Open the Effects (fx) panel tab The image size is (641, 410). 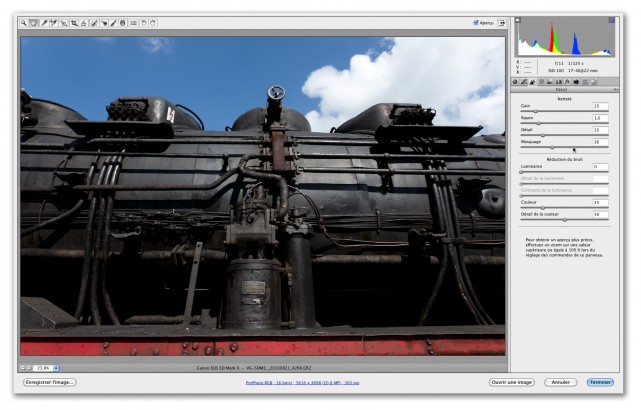567,82
